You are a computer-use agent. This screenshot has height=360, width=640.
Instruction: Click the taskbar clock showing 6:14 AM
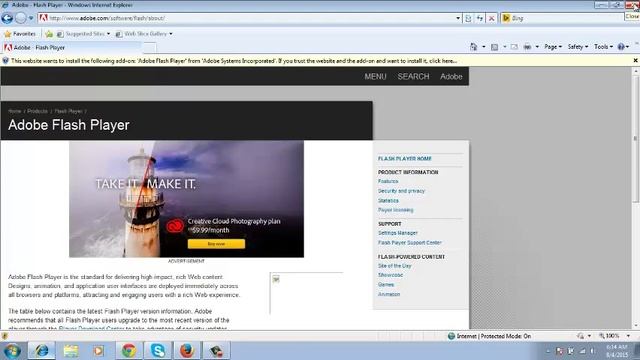[617, 351]
